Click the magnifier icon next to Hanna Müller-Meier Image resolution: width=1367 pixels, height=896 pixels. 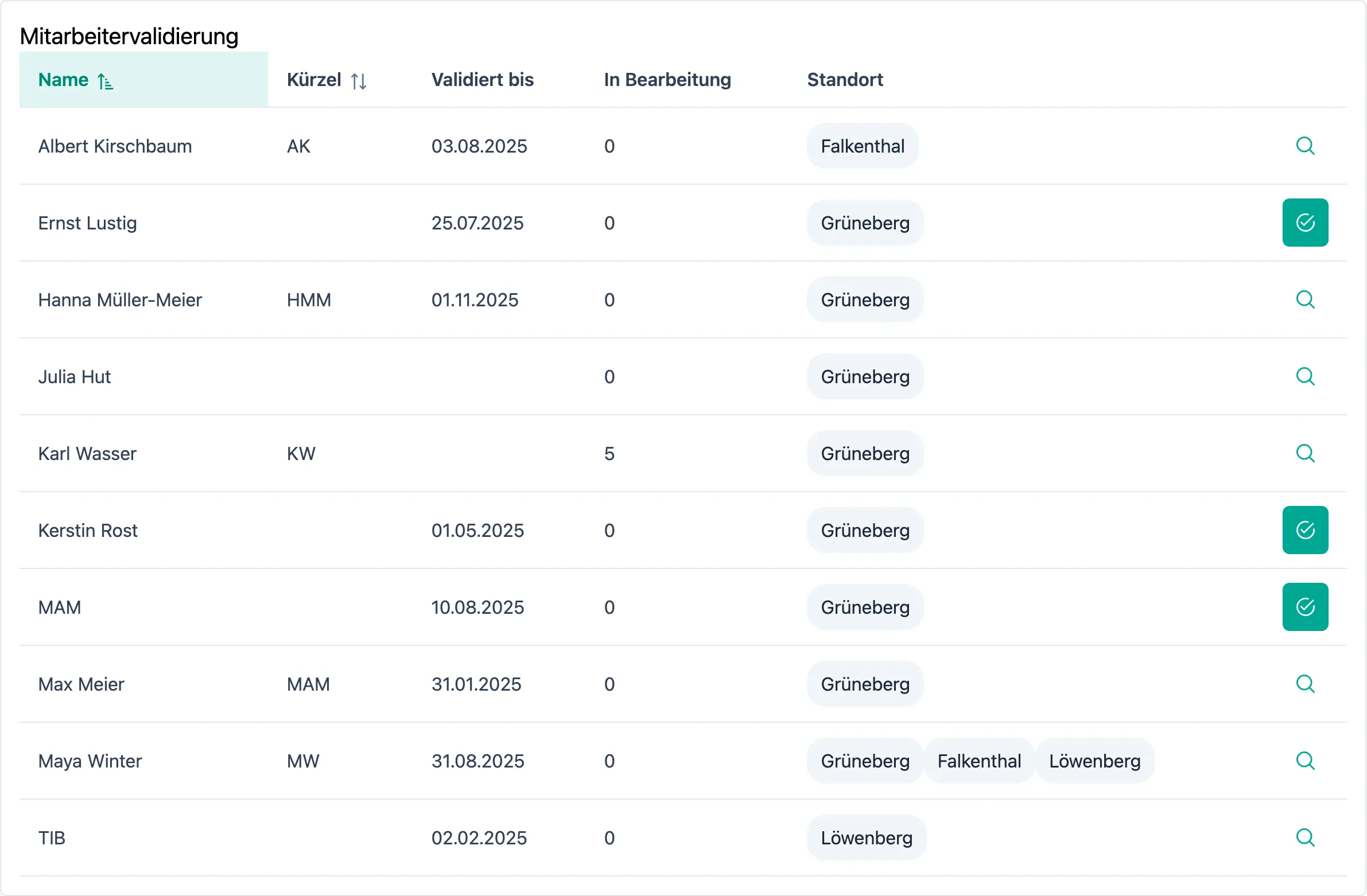(1305, 299)
